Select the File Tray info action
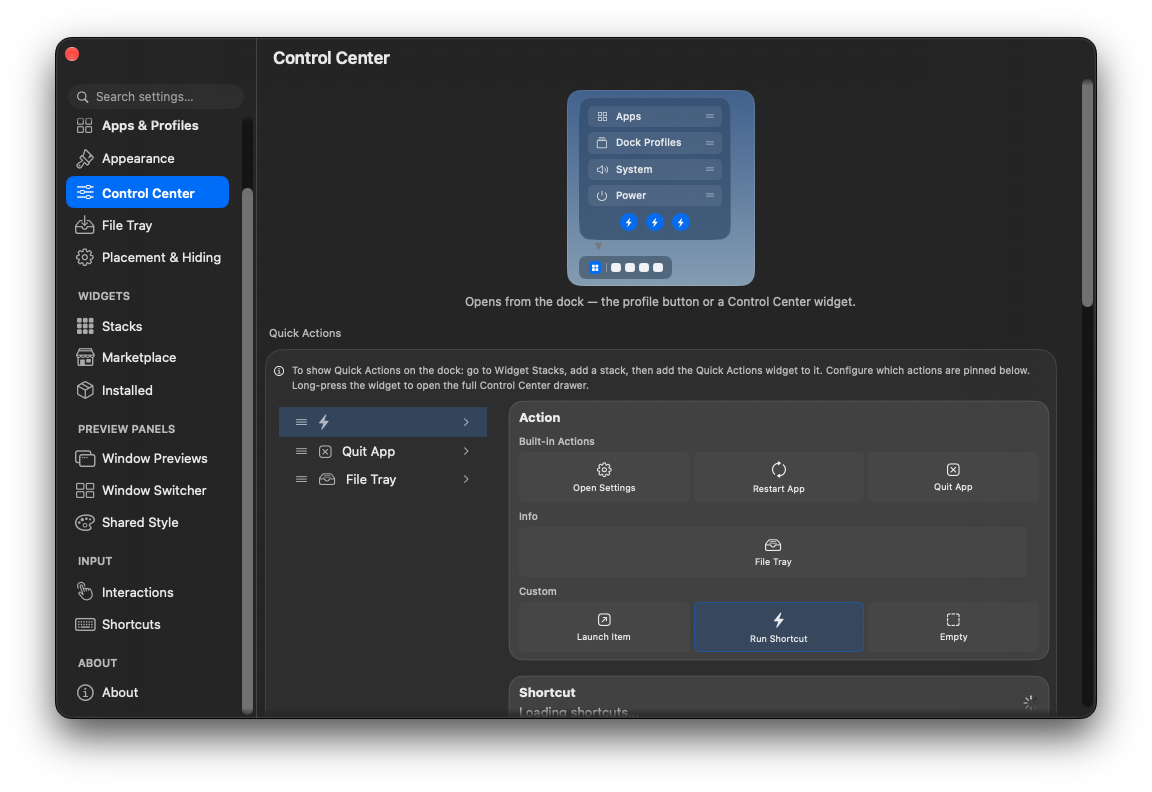Image resolution: width=1152 pixels, height=792 pixels. click(x=773, y=552)
